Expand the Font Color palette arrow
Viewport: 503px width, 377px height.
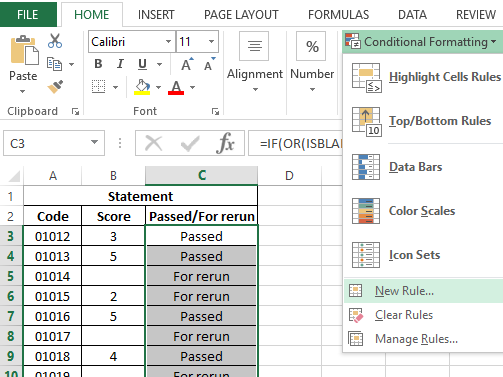[x=192, y=87]
